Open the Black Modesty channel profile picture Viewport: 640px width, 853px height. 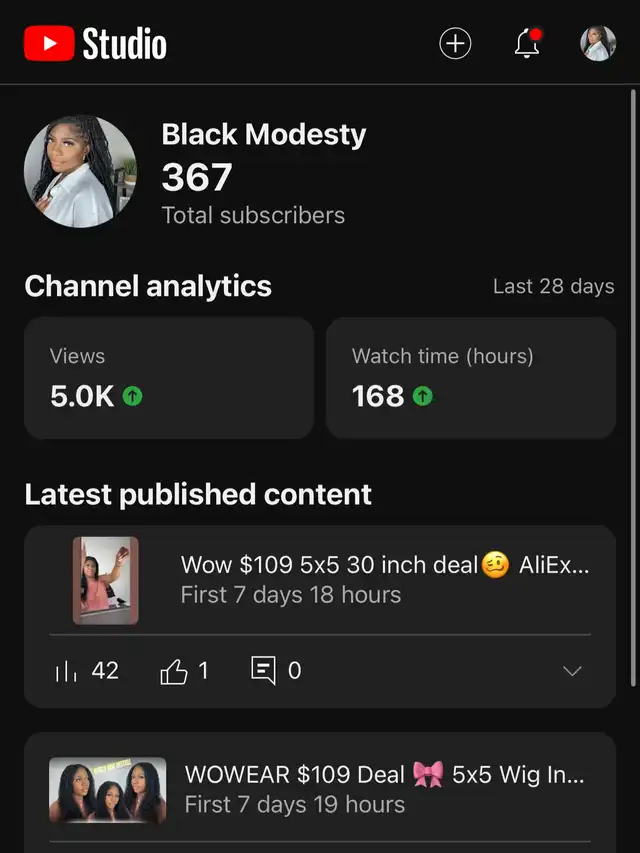(81, 171)
